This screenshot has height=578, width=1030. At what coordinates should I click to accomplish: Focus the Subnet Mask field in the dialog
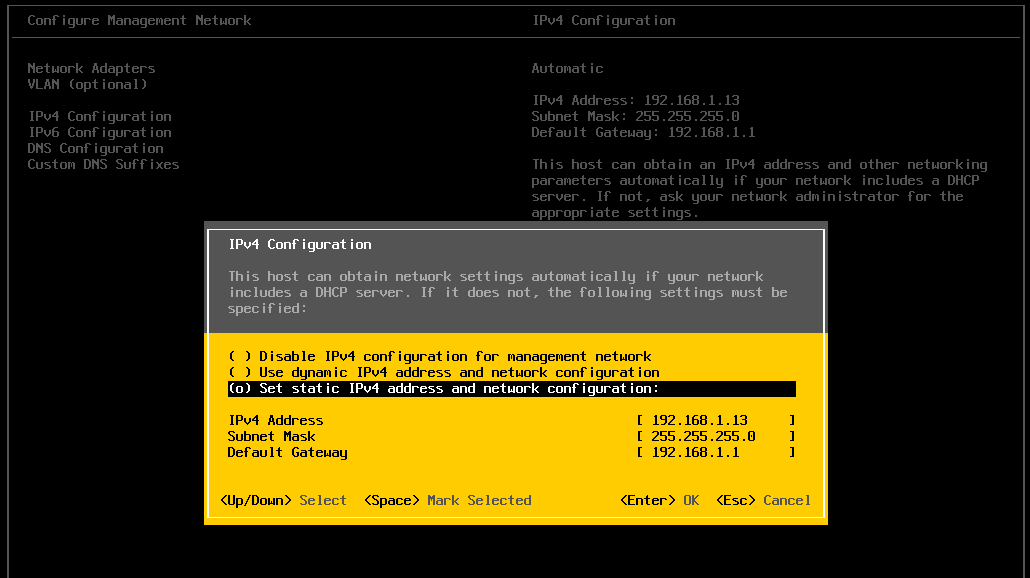[715, 436]
